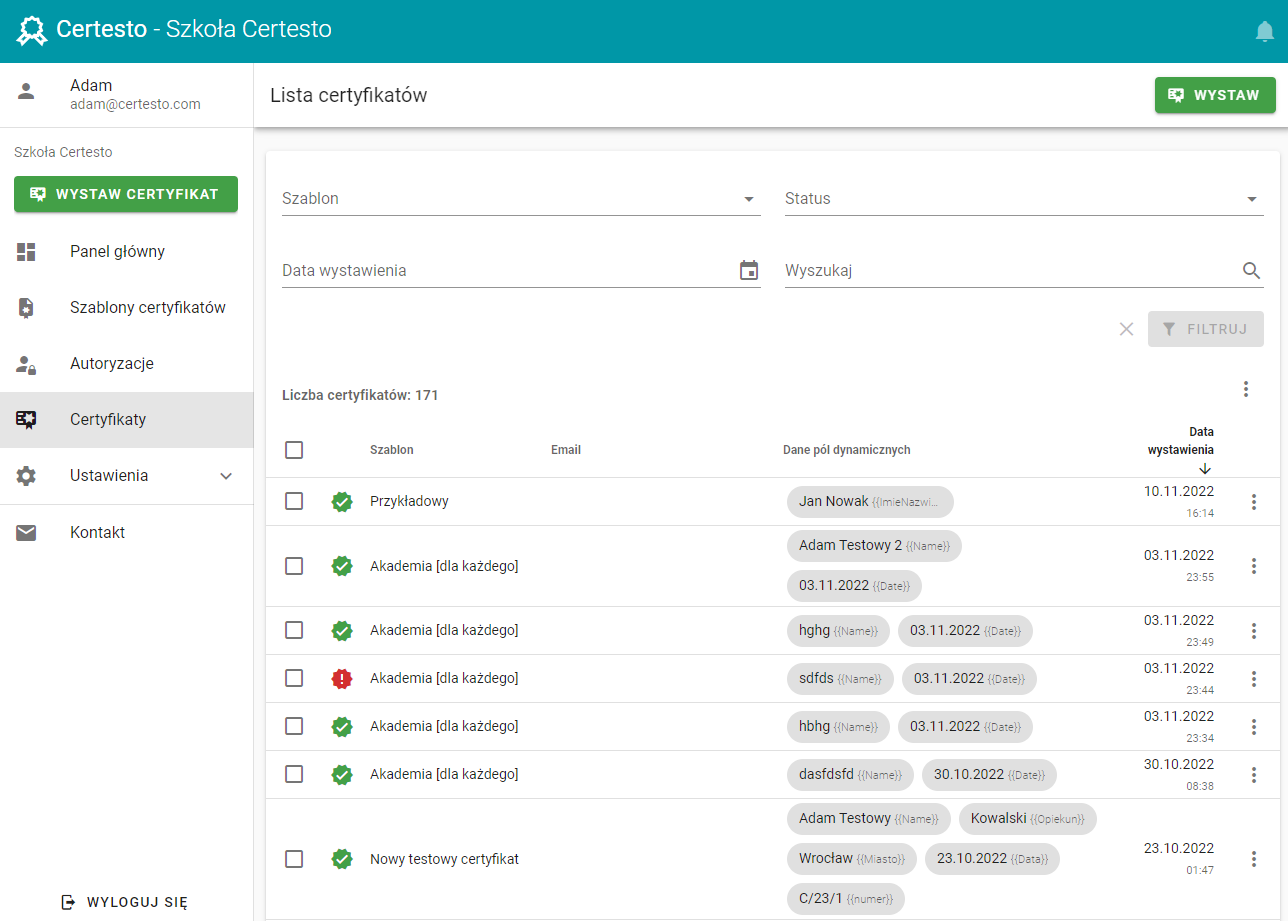Screen dimensions: 1288x921
Task: Check the checkbox for the hbhg row
Action: (294, 726)
